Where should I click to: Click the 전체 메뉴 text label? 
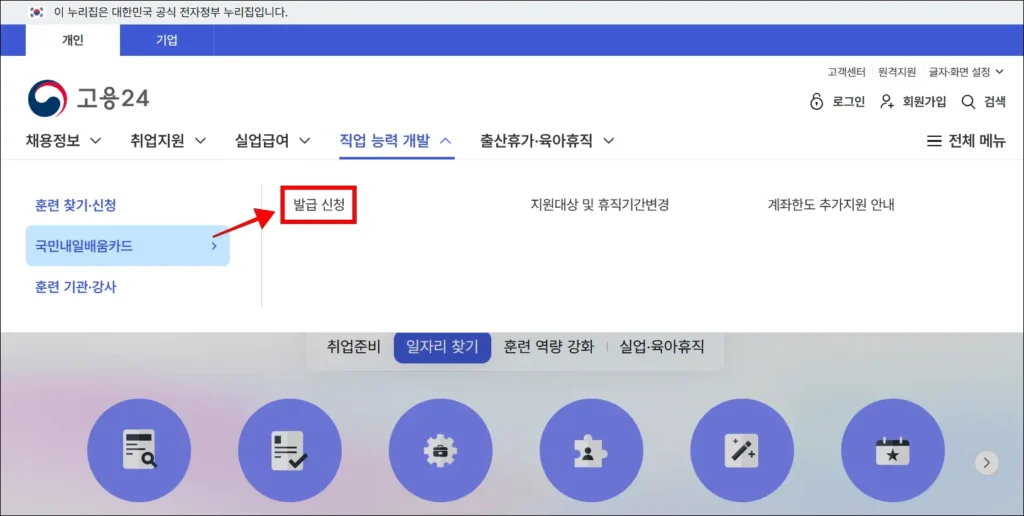click(977, 141)
